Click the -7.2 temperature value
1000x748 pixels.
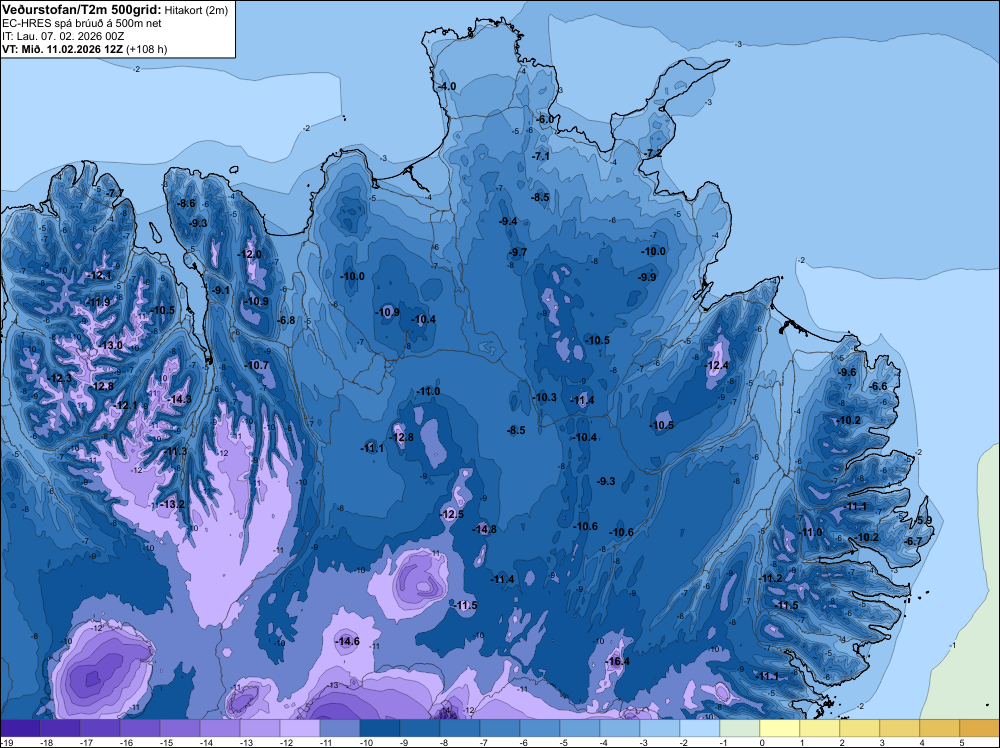652,154
